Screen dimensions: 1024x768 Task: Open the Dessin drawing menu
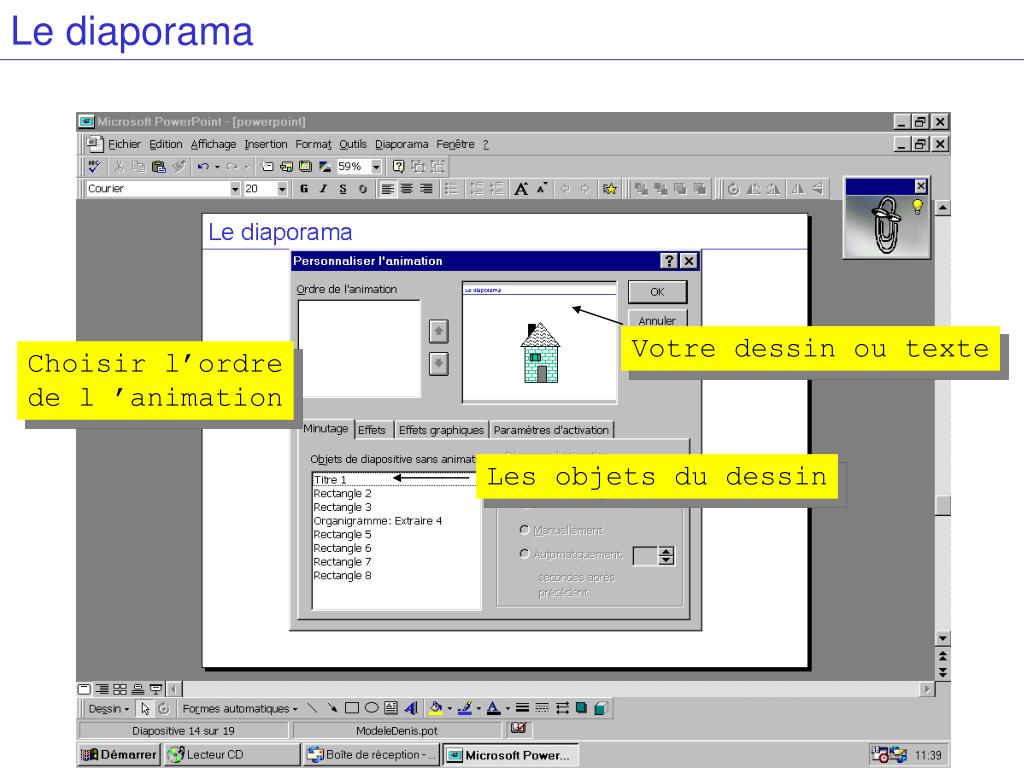pos(108,709)
